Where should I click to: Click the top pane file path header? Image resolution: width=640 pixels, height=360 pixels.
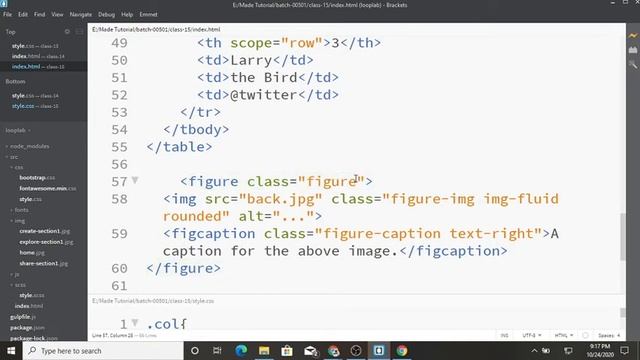click(x=156, y=29)
